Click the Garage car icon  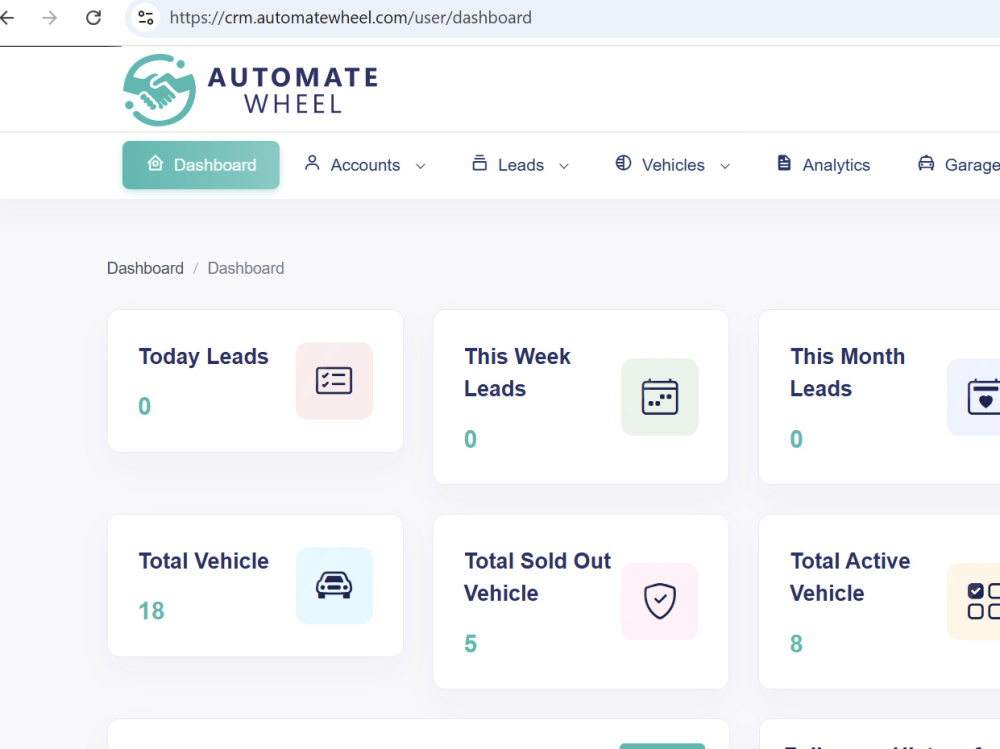click(x=926, y=163)
